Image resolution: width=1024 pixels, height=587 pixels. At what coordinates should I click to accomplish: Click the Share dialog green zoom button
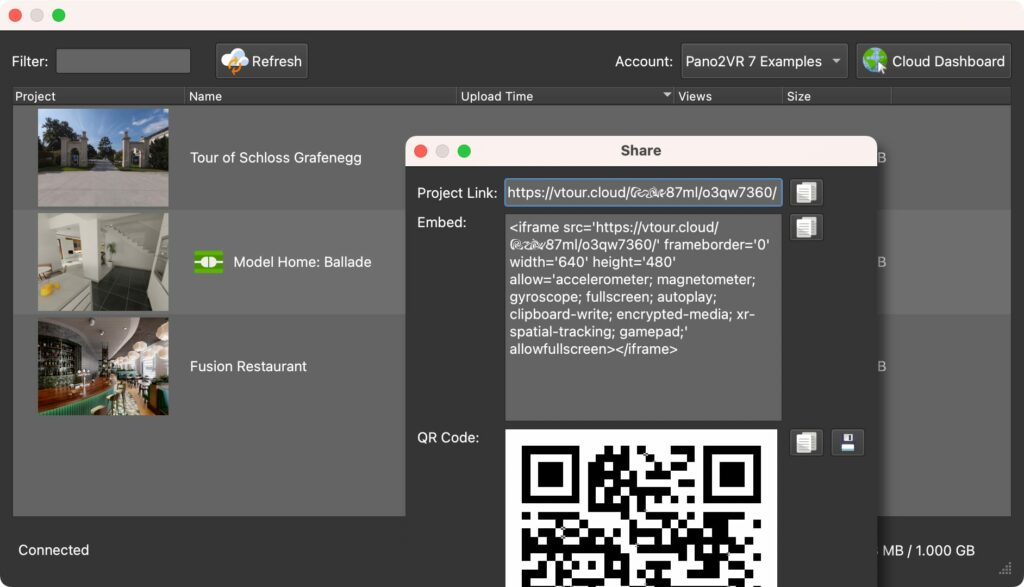[x=464, y=151]
